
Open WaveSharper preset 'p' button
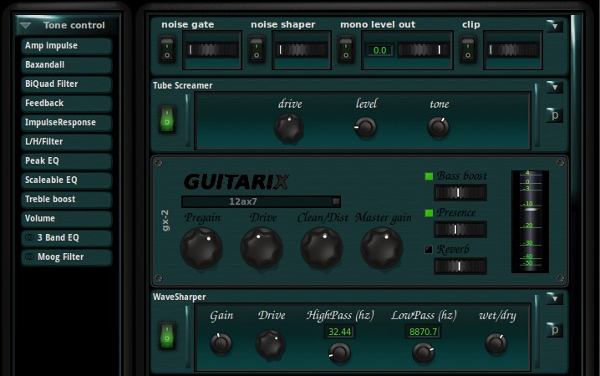[555, 330]
